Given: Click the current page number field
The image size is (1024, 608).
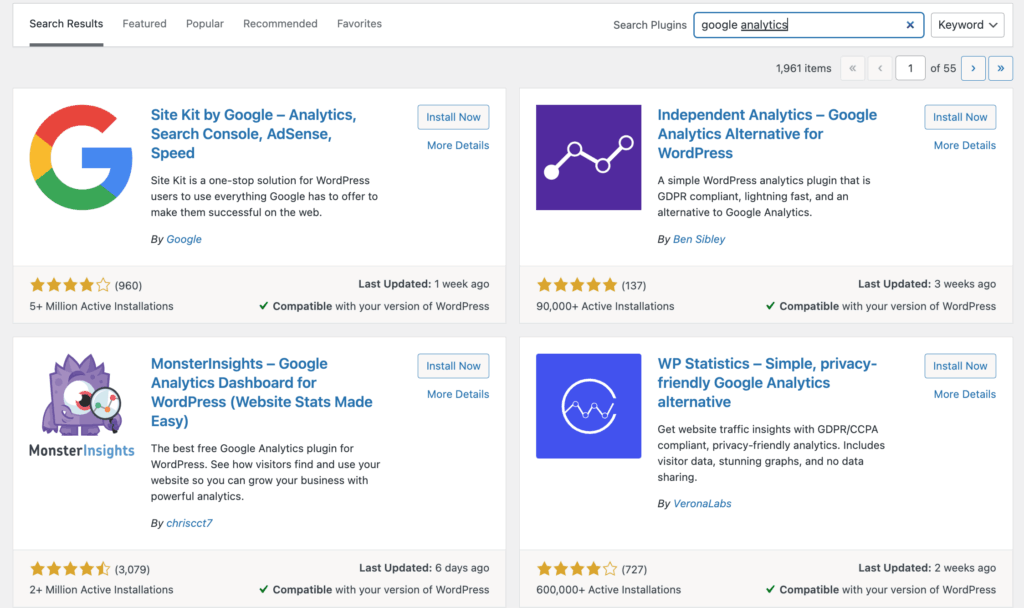Looking at the screenshot, I should click(910, 68).
